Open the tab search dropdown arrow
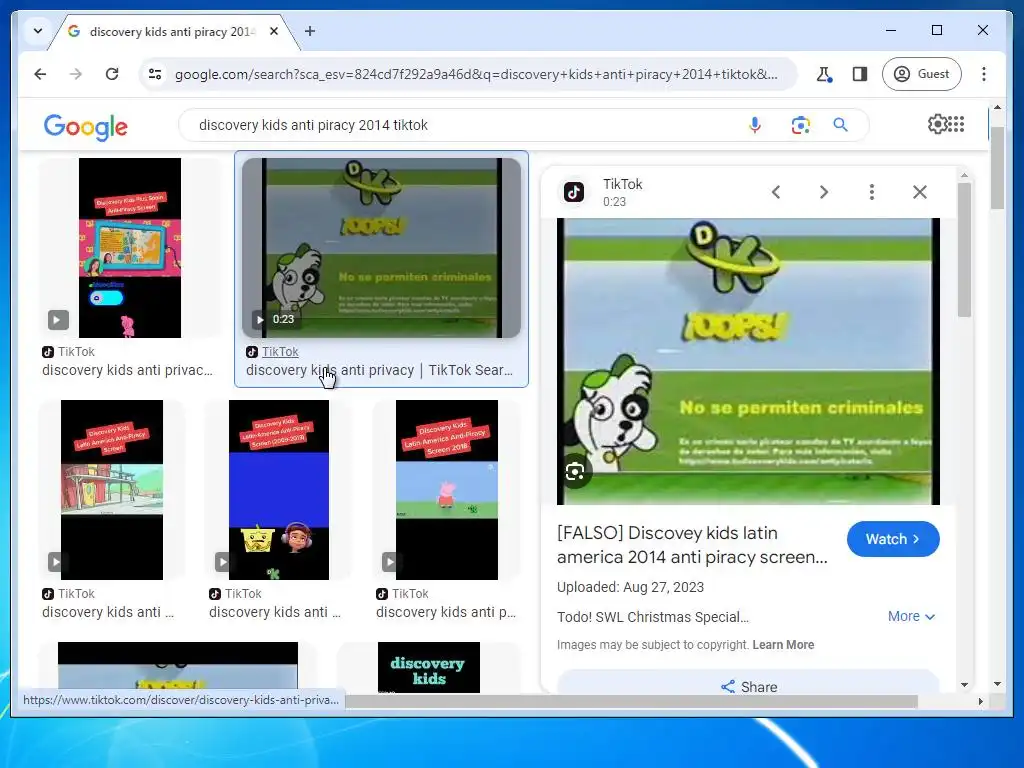This screenshot has width=1024, height=768. coord(38,31)
